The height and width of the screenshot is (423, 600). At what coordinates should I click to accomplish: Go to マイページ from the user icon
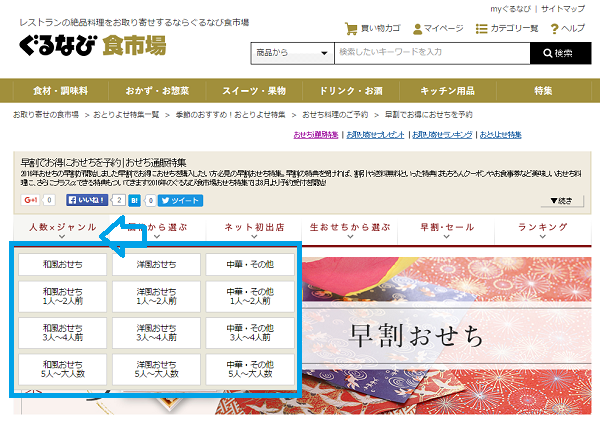[x=438, y=28]
